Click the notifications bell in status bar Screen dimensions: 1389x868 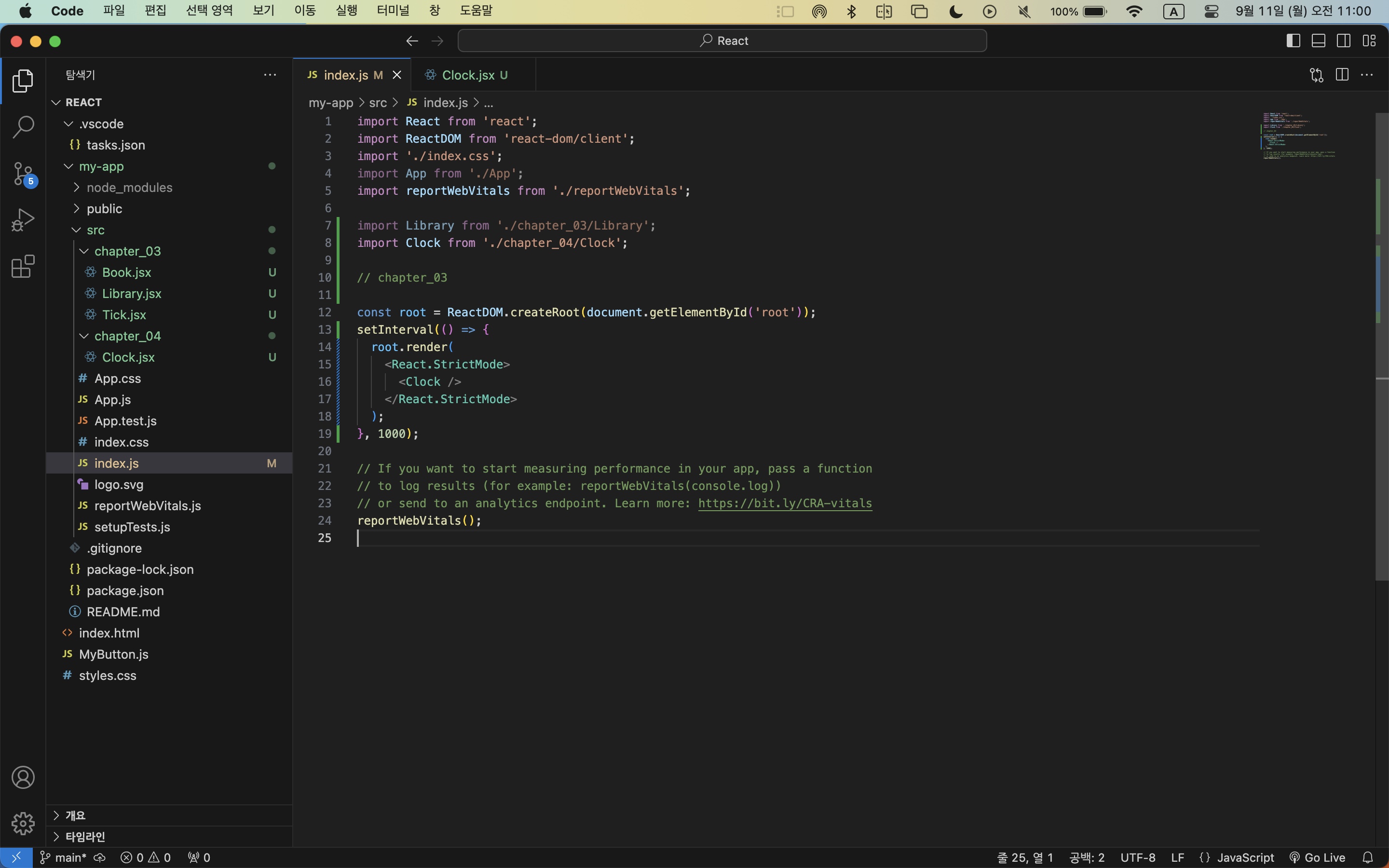coord(1368,857)
